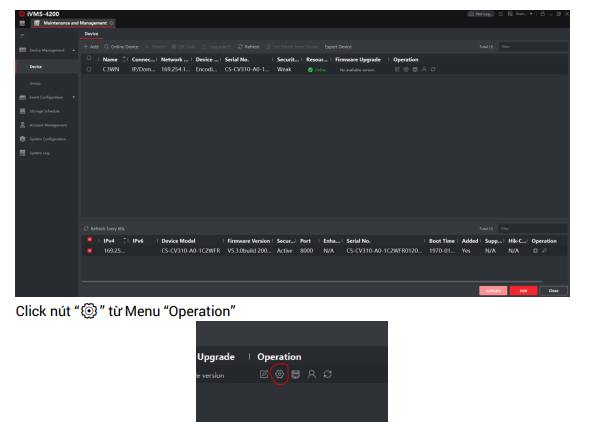
Task: Click Export Device in the toolbar
Action: [x=338, y=47]
